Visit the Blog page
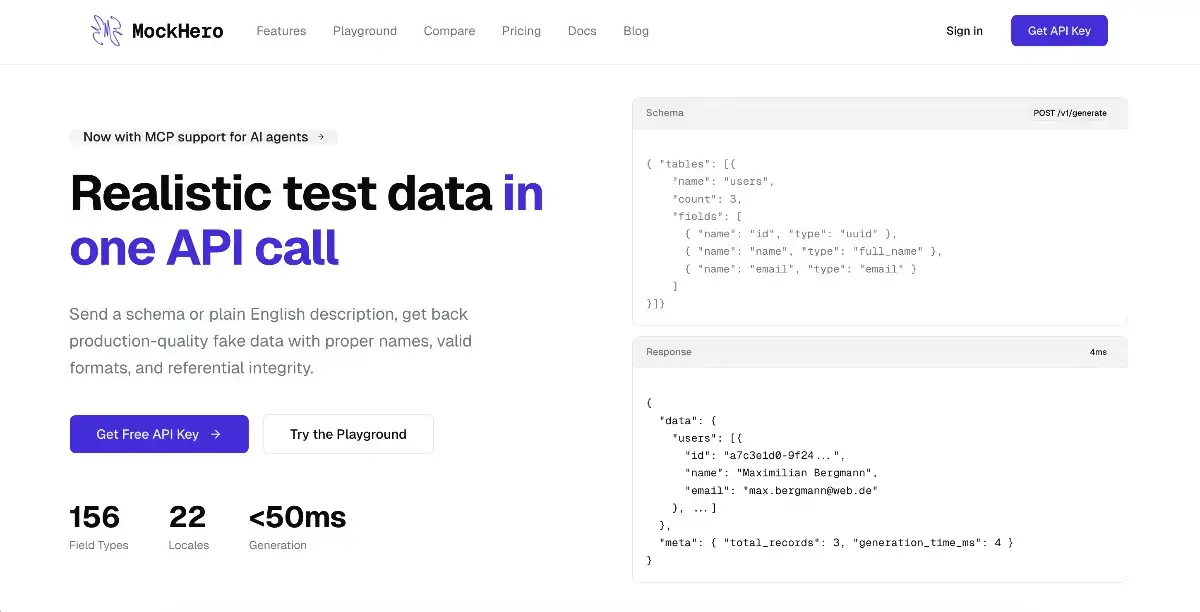The image size is (1200, 612). [x=636, y=31]
